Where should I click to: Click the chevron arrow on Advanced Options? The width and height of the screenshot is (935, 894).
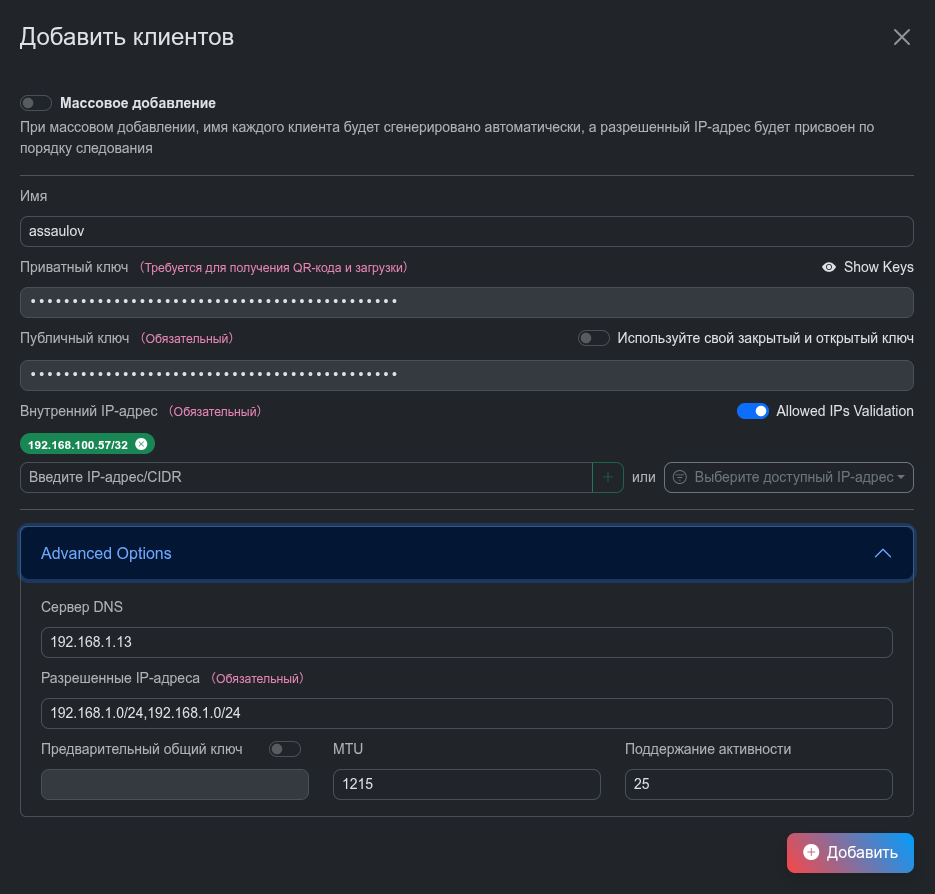click(882, 553)
